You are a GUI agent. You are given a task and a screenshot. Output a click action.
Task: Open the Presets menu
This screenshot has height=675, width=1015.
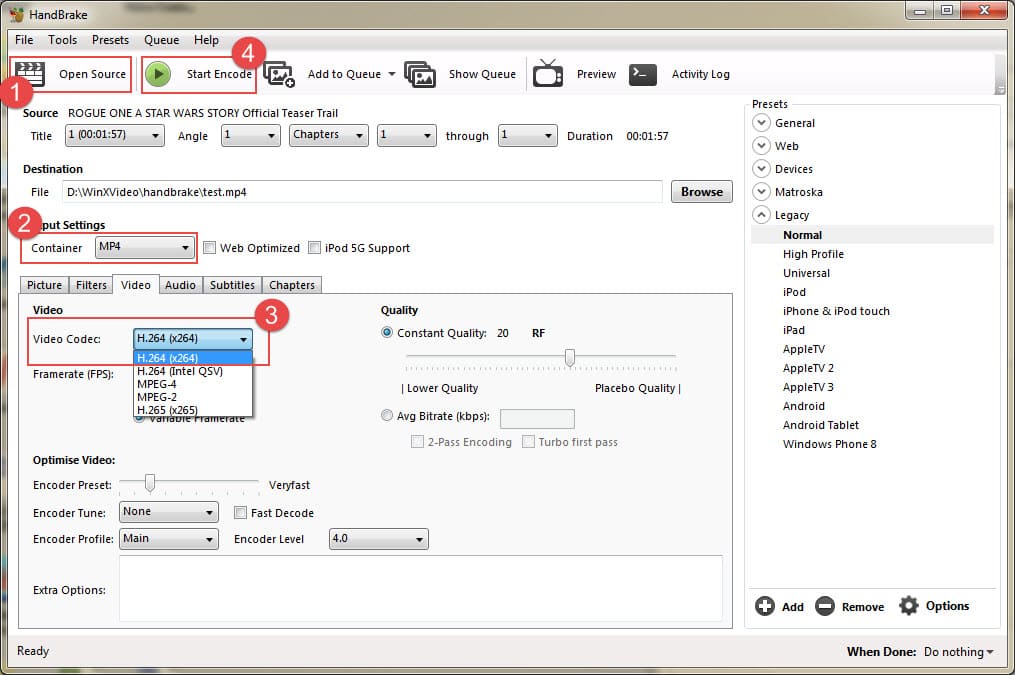[110, 40]
